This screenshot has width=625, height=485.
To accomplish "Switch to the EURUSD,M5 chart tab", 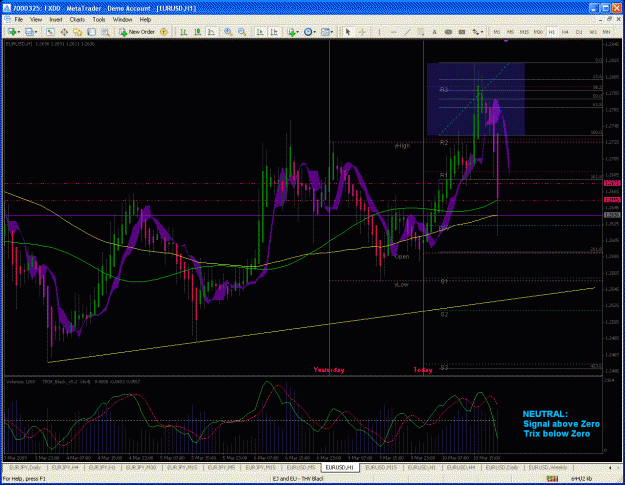I will tap(301, 467).
